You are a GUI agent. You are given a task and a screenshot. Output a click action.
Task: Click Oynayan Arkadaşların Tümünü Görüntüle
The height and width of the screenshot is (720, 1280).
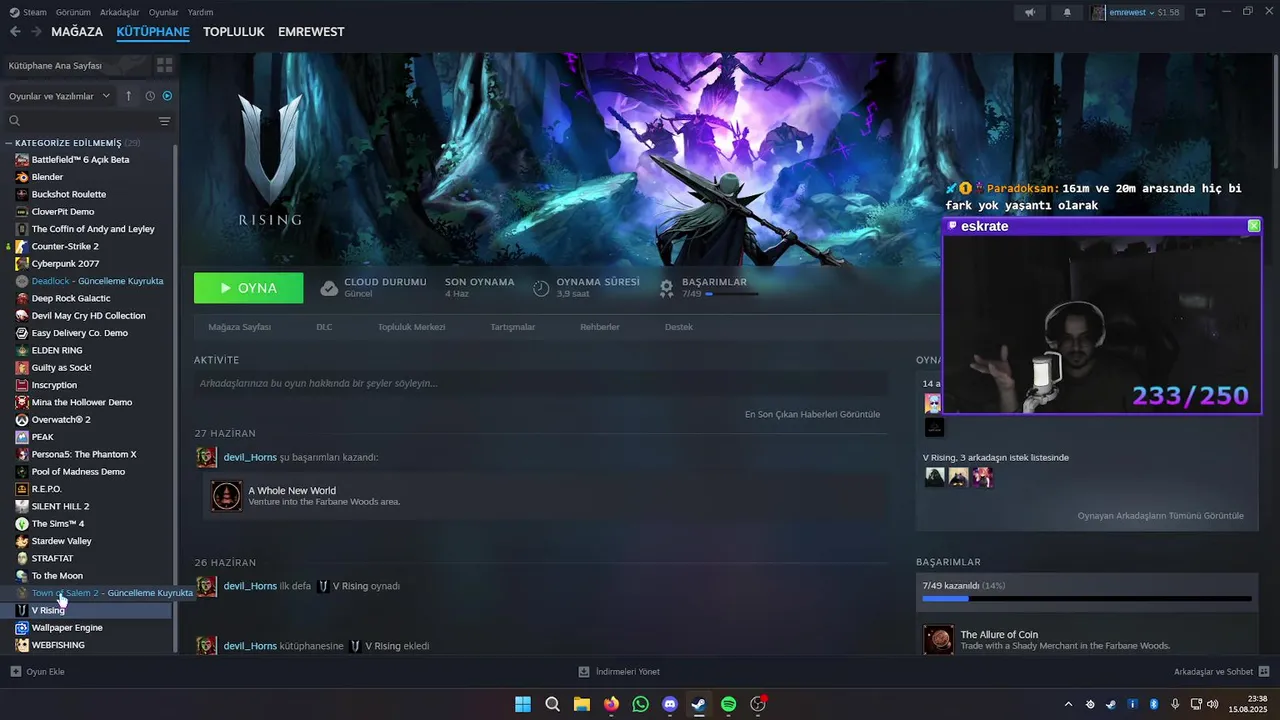click(1160, 516)
